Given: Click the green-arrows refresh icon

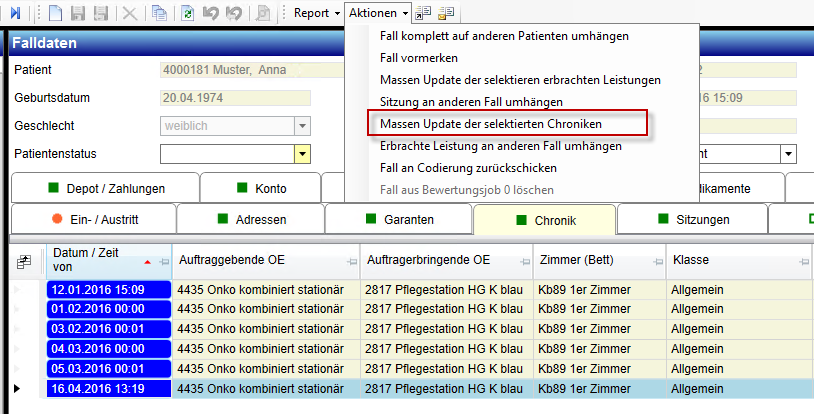Looking at the screenshot, I should coord(187,13).
